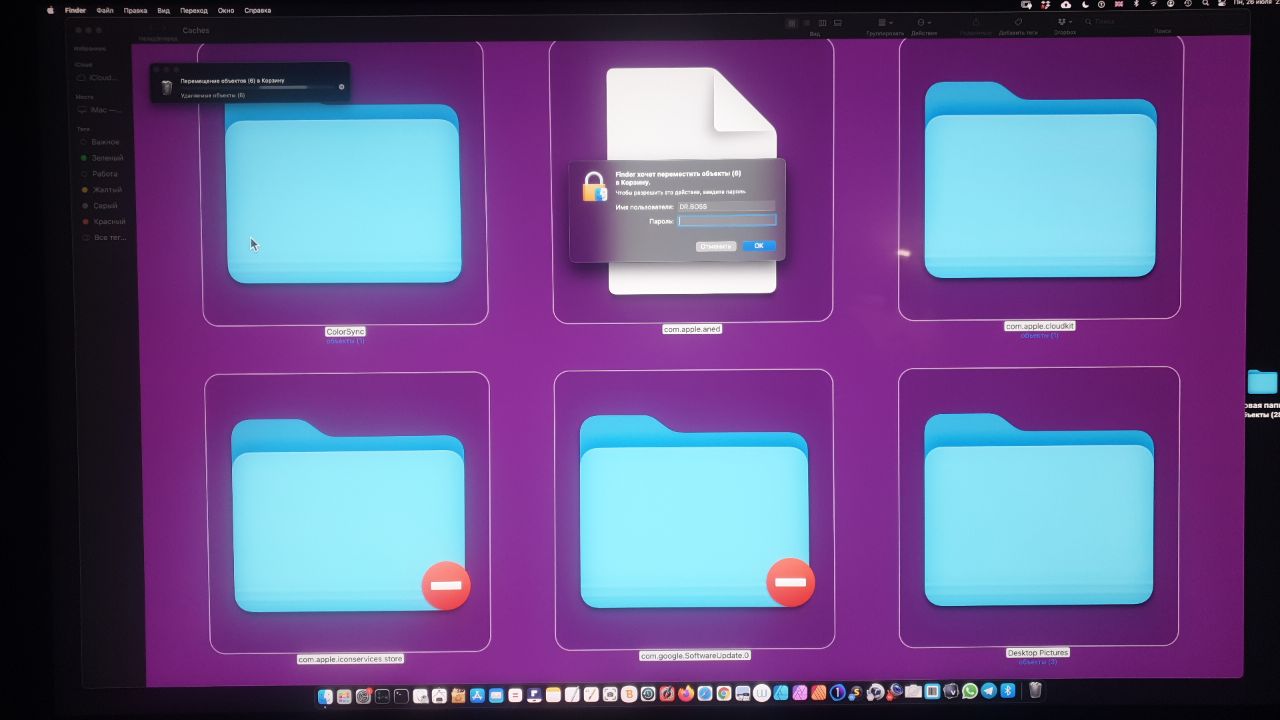This screenshot has height=720, width=1280.
Task: Open the Dropbox dropdown in Finder toolbar
Action: coord(1065,22)
